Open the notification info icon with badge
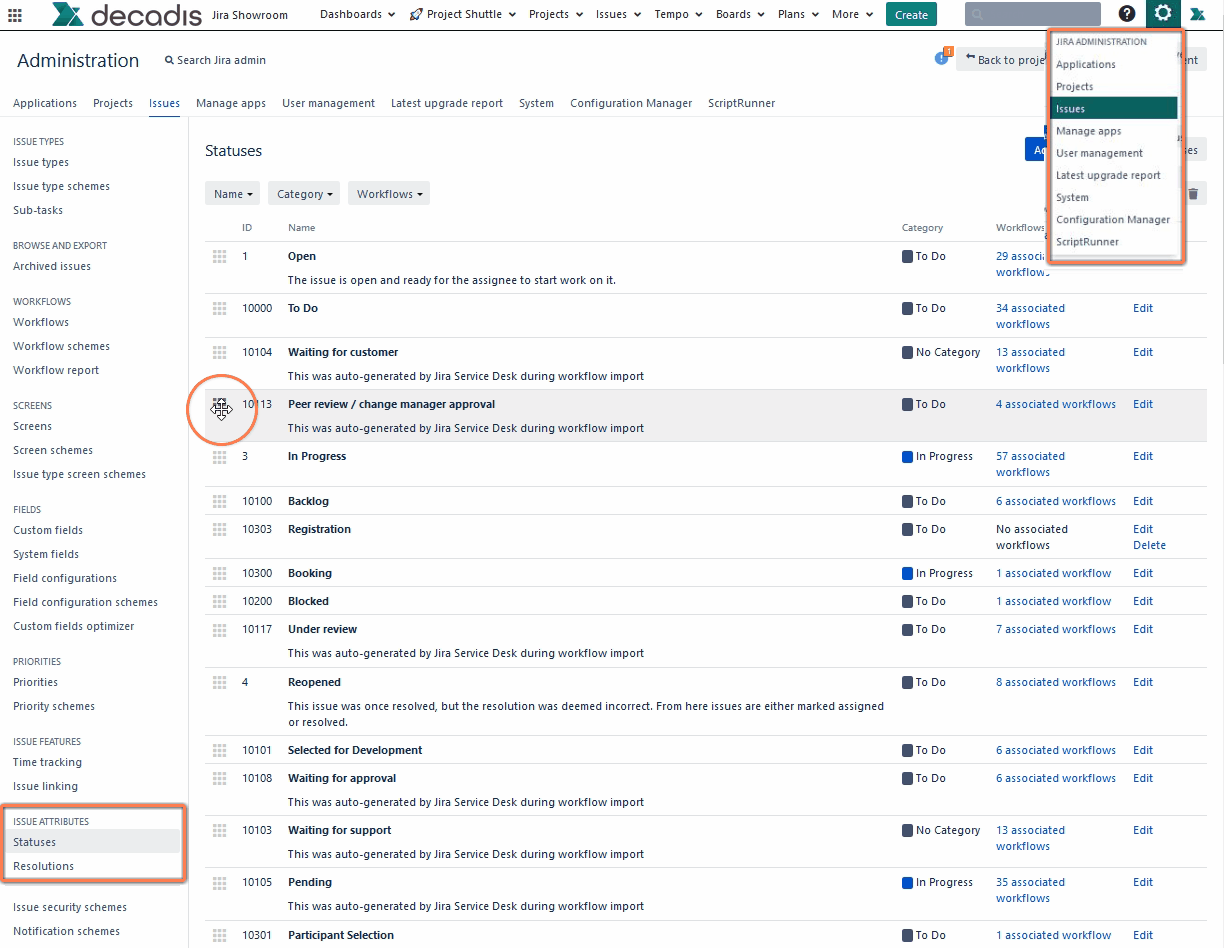Screen dimensions: 1224x948 [x=941, y=58]
